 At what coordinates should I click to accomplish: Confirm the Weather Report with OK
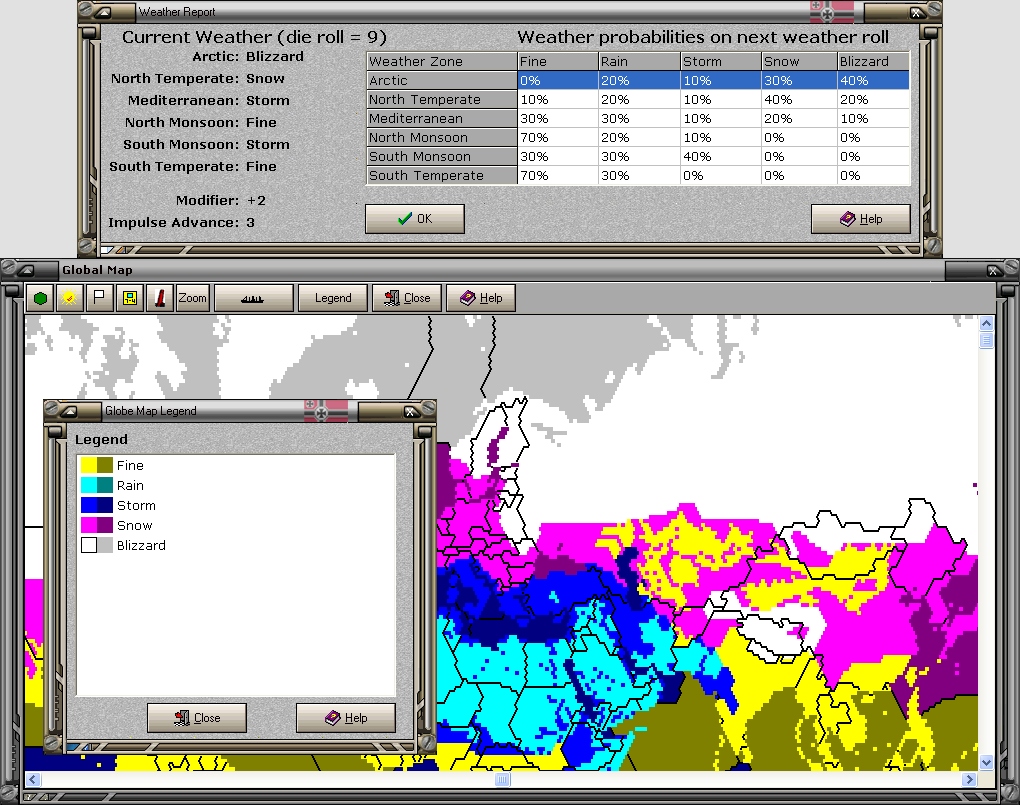click(x=415, y=219)
